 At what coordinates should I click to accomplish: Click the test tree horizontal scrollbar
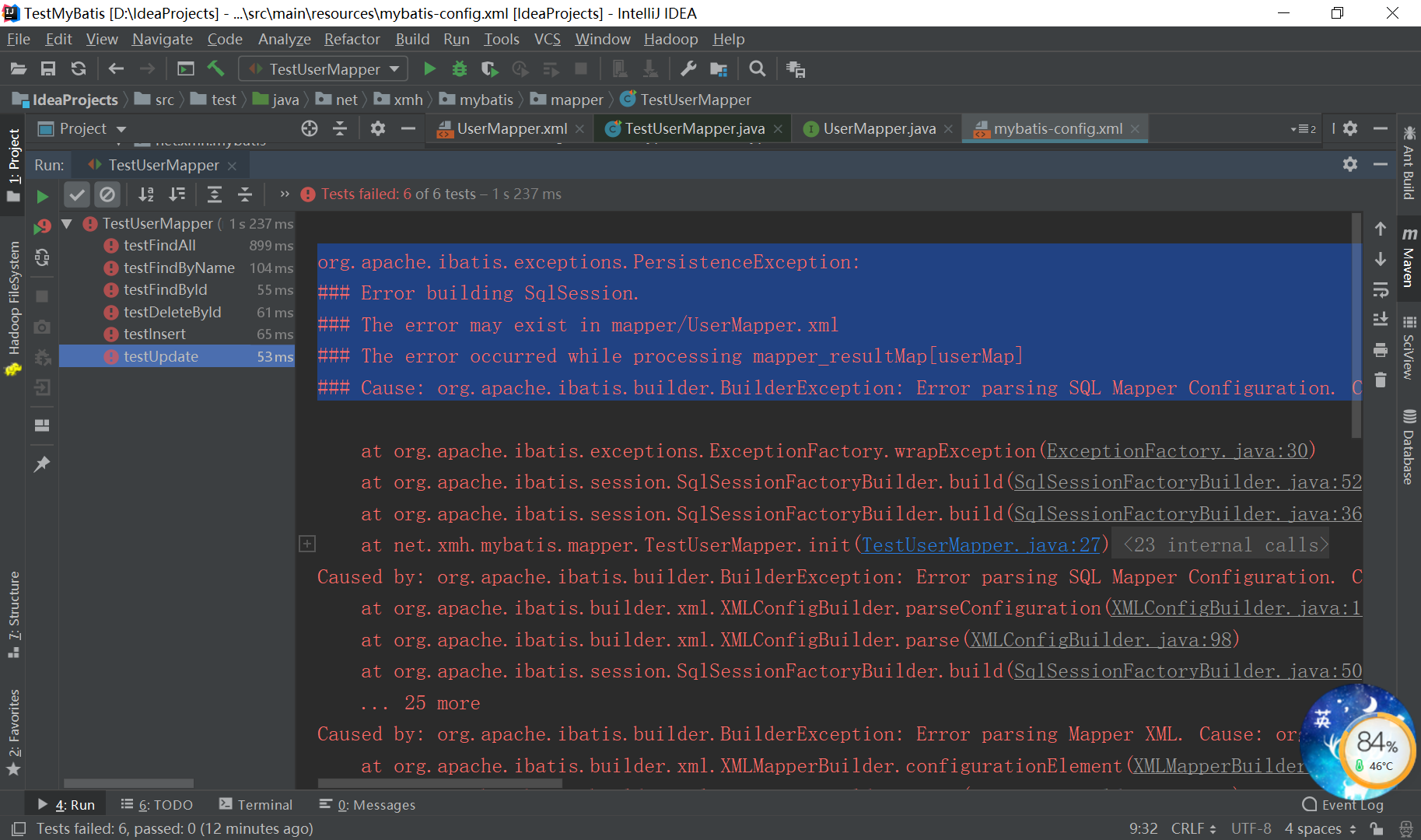pyautogui.click(x=128, y=783)
